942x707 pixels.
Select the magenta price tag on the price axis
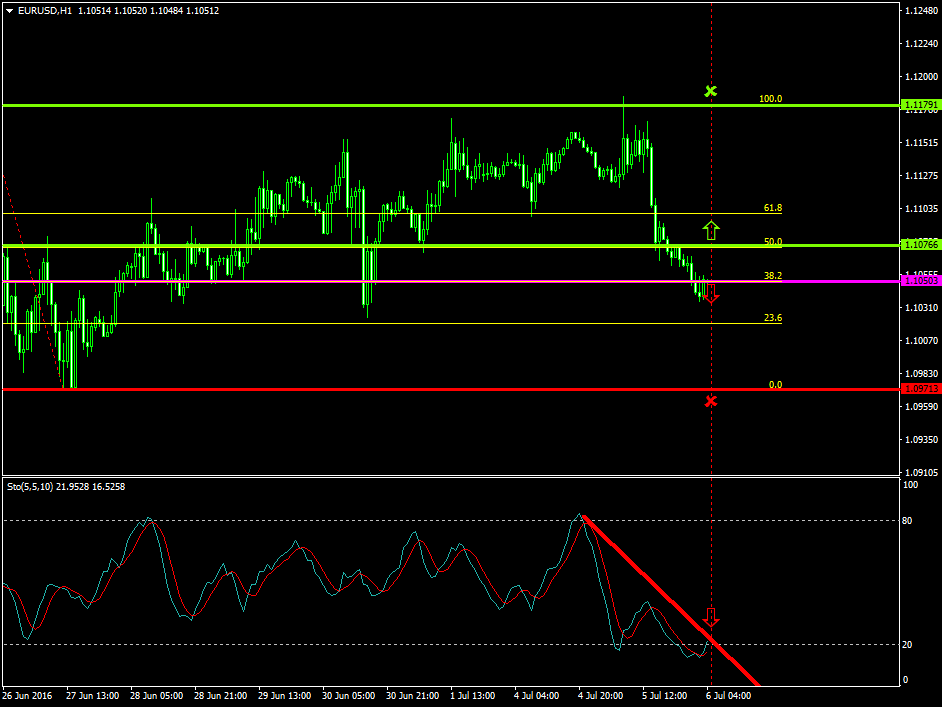tap(919, 281)
